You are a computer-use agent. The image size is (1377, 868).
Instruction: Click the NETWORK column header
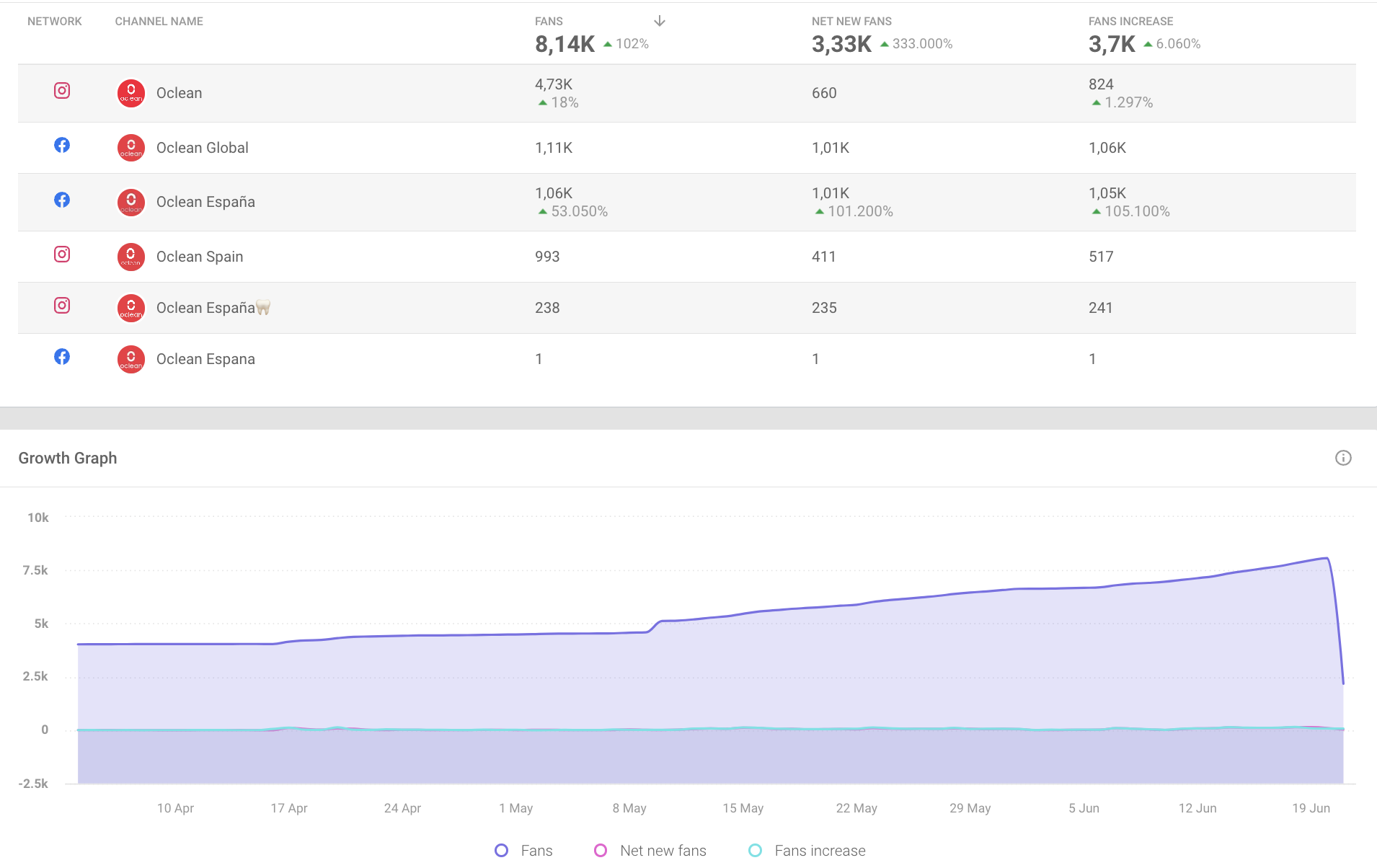pyautogui.click(x=55, y=22)
